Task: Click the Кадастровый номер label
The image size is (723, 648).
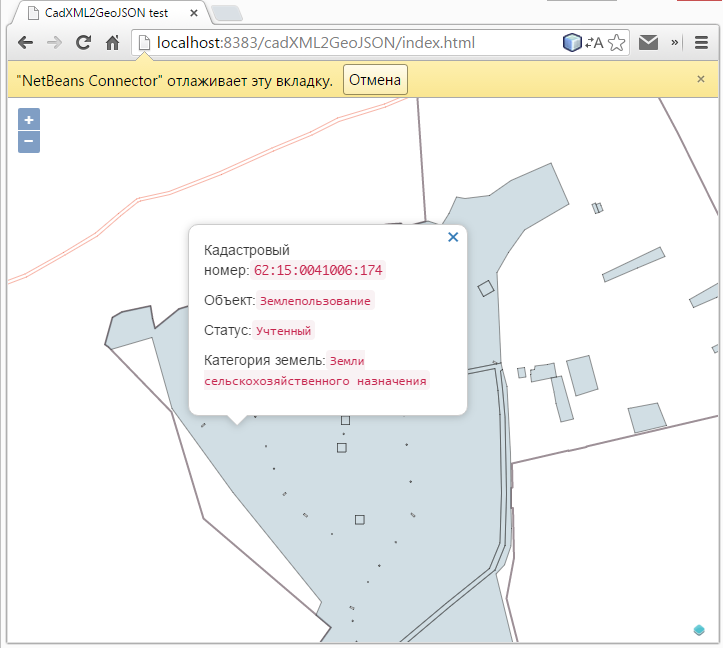Action: [x=247, y=260]
